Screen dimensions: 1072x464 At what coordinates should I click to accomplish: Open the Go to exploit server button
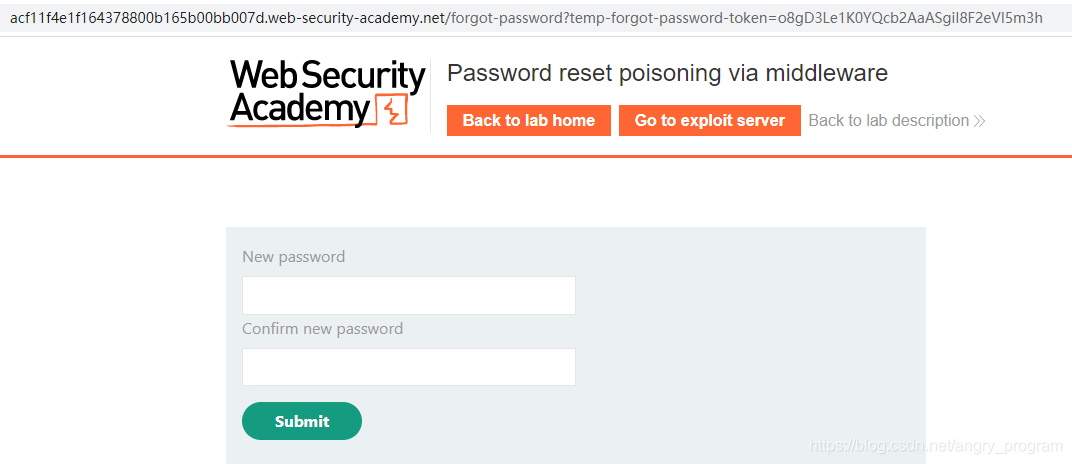[x=709, y=120]
